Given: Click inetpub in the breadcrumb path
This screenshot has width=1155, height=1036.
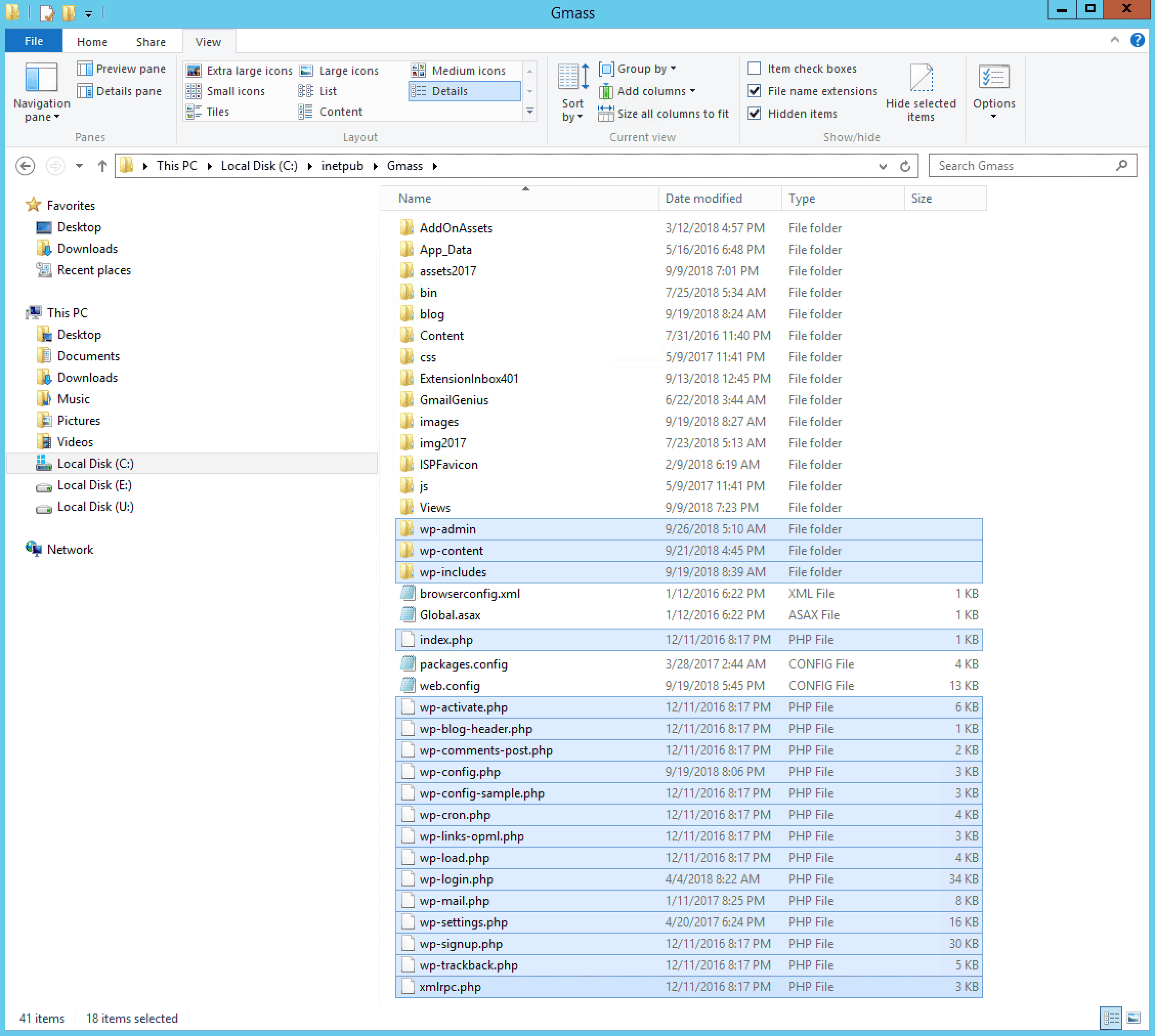Looking at the screenshot, I should 341,166.
